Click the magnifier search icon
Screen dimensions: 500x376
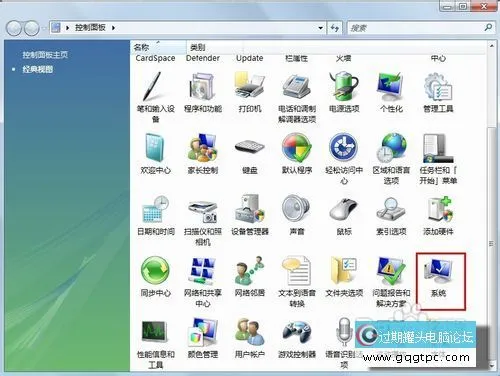click(488, 27)
